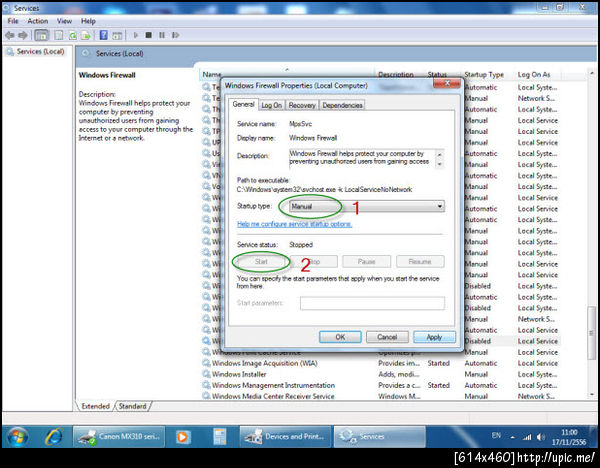Click the gear icon beside Windows Installer
600x468 pixels.
[x=206, y=374]
